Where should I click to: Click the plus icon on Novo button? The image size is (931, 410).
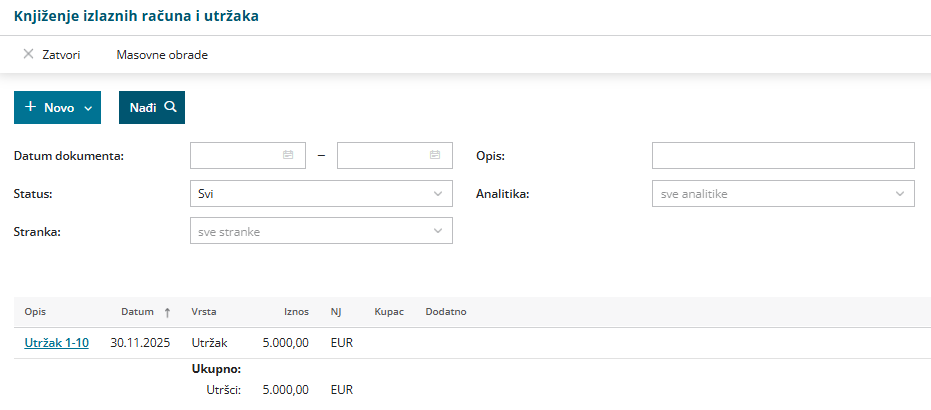31,107
